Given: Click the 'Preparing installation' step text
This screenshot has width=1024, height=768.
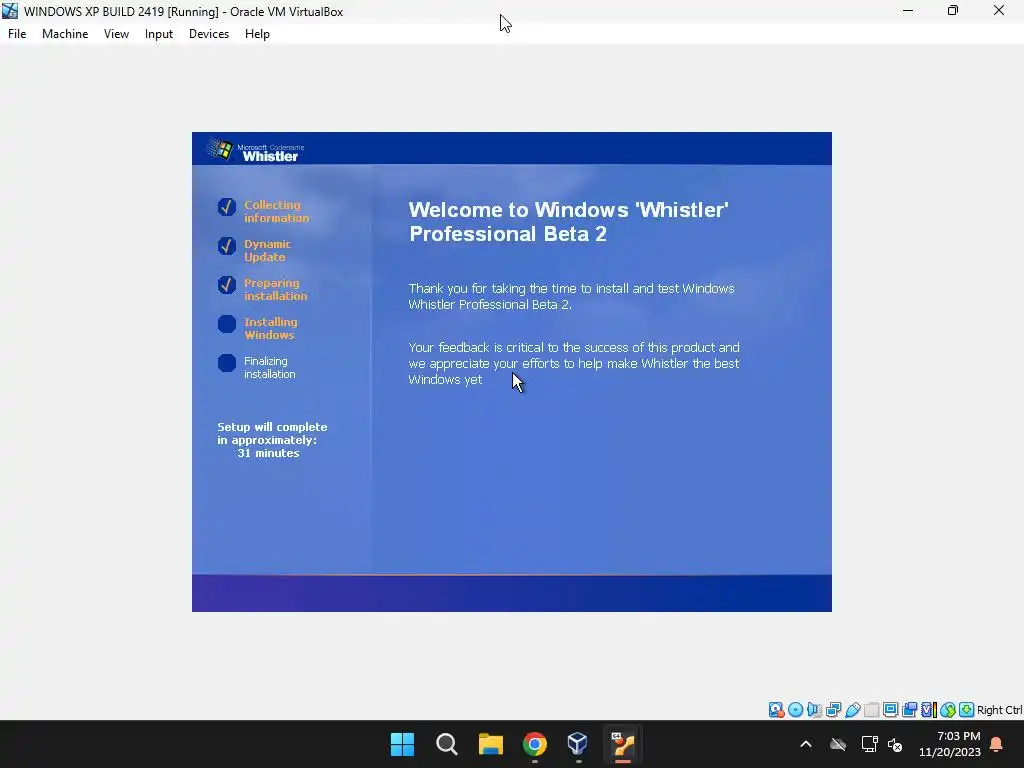Looking at the screenshot, I should 275,289.
